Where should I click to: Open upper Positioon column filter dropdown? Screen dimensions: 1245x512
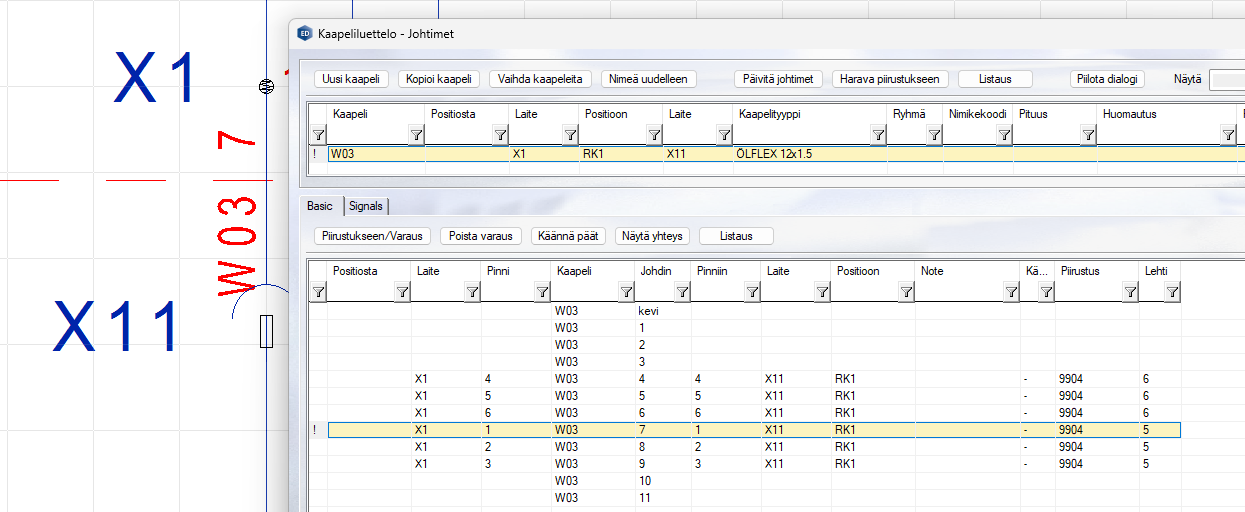coord(653,135)
